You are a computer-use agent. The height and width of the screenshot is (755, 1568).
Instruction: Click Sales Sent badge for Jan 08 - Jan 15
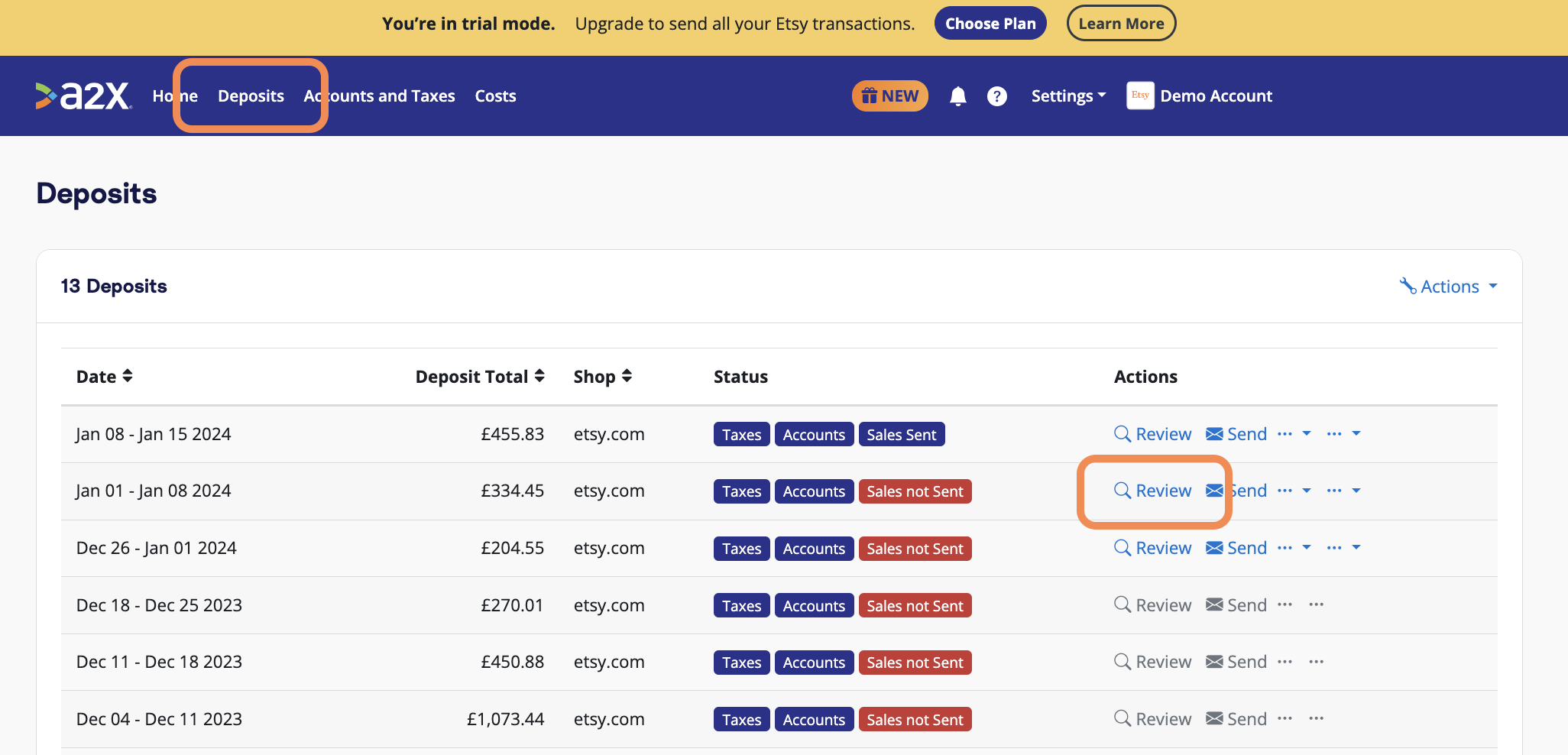902,434
